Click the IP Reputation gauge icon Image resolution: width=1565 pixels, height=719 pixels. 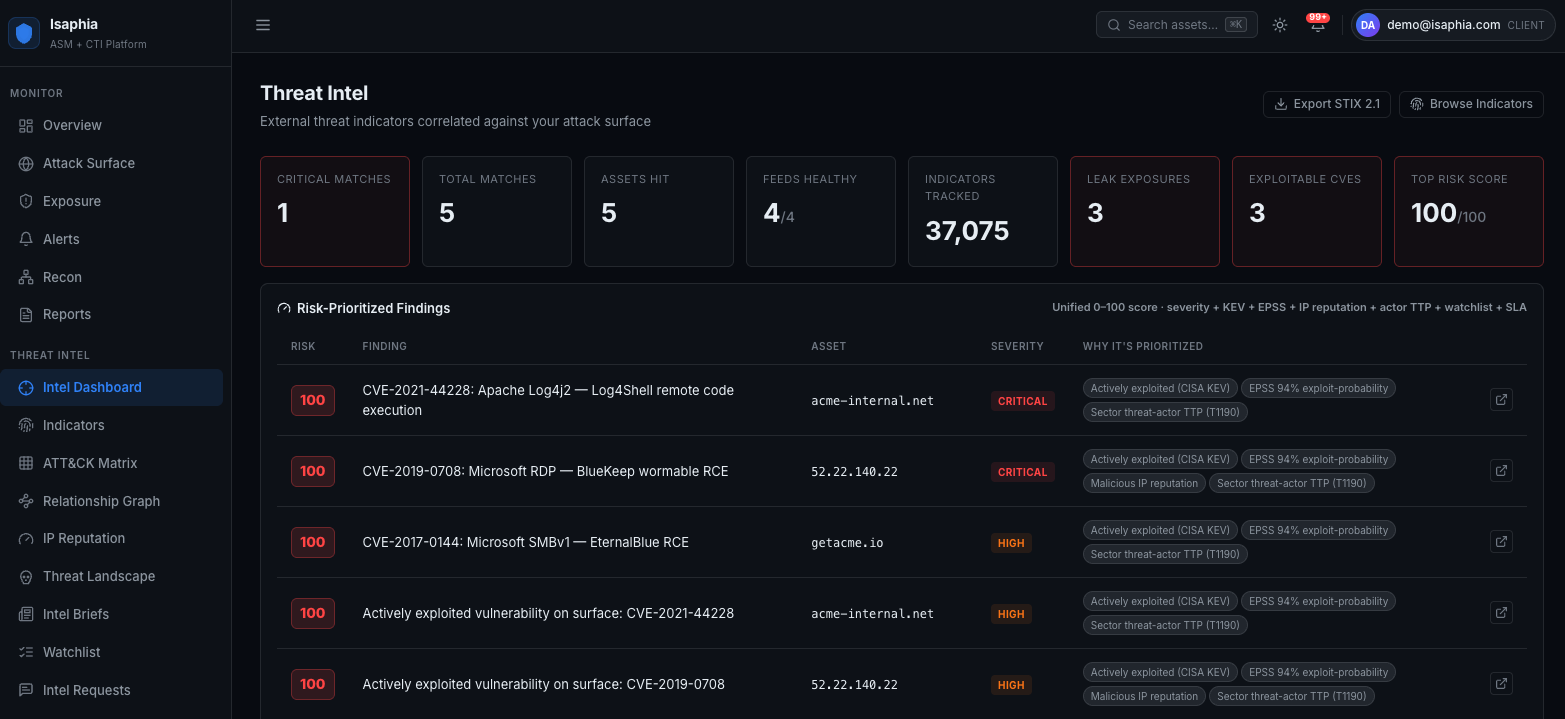click(26, 538)
